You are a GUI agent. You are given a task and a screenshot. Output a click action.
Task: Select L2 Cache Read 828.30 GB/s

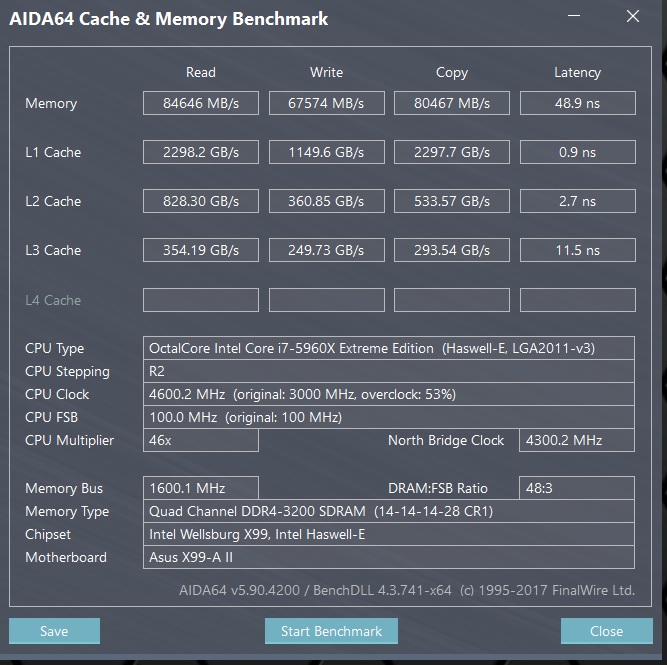[x=201, y=201]
